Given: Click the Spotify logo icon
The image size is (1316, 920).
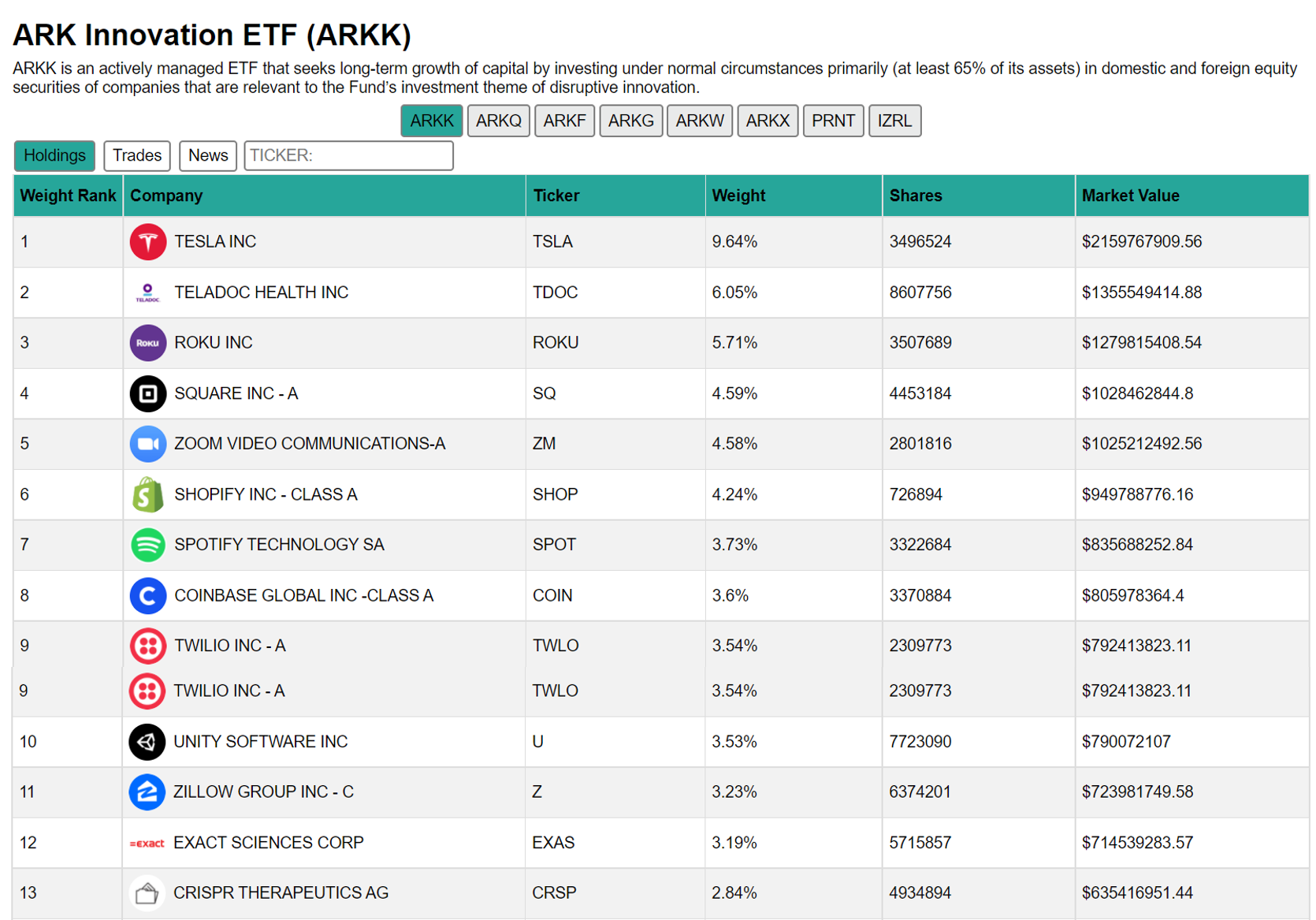Looking at the screenshot, I should (147, 545).
